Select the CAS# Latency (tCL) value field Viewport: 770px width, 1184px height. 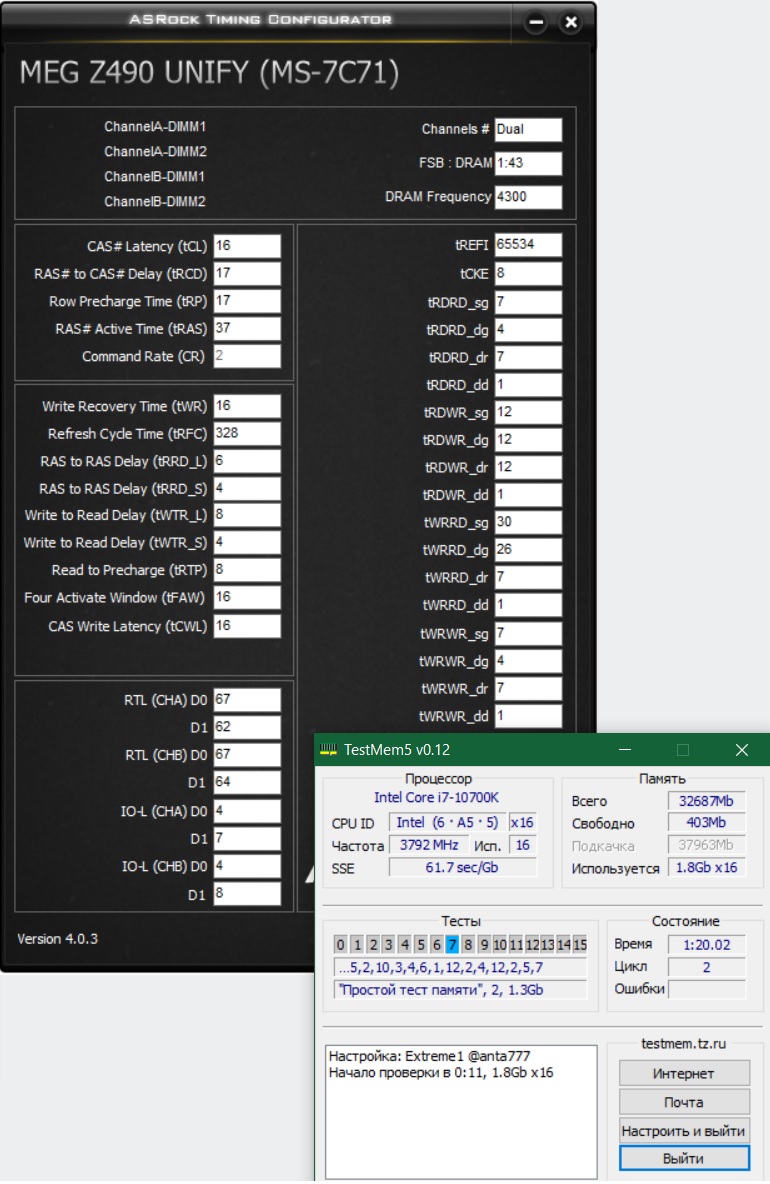247,246
